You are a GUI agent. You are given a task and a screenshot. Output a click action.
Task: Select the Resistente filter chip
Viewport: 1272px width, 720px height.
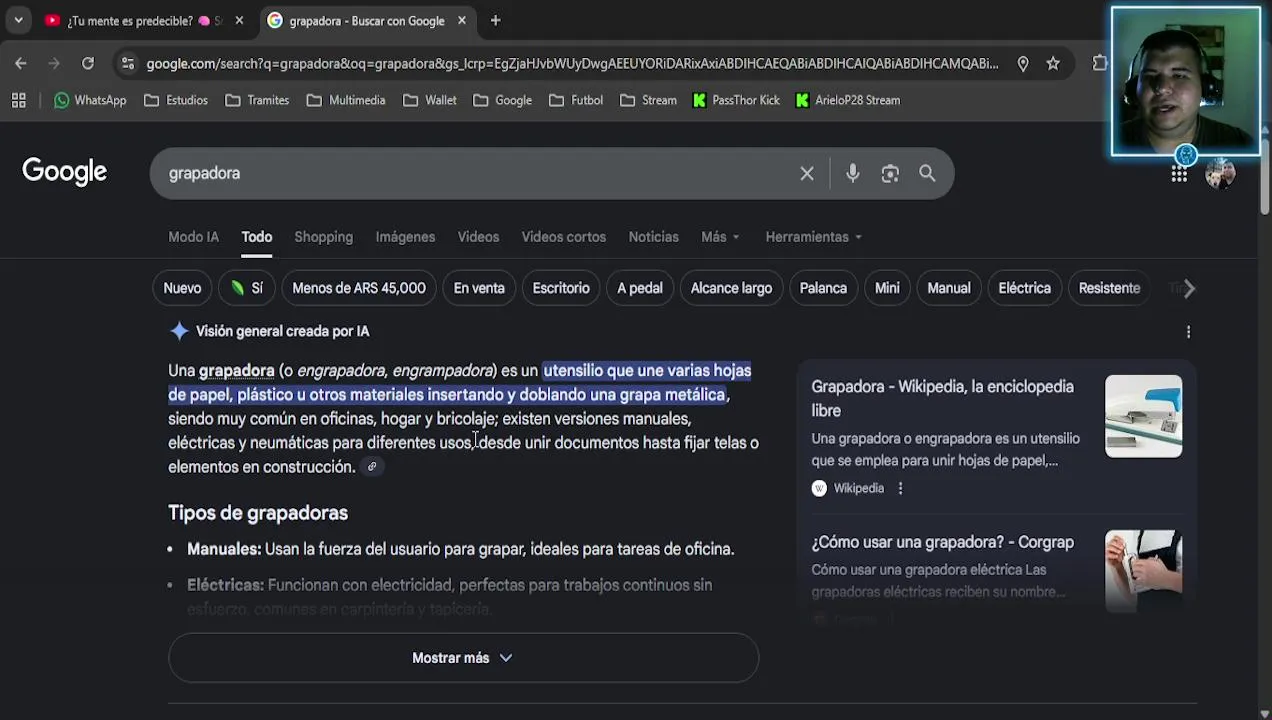(1109, 288)
